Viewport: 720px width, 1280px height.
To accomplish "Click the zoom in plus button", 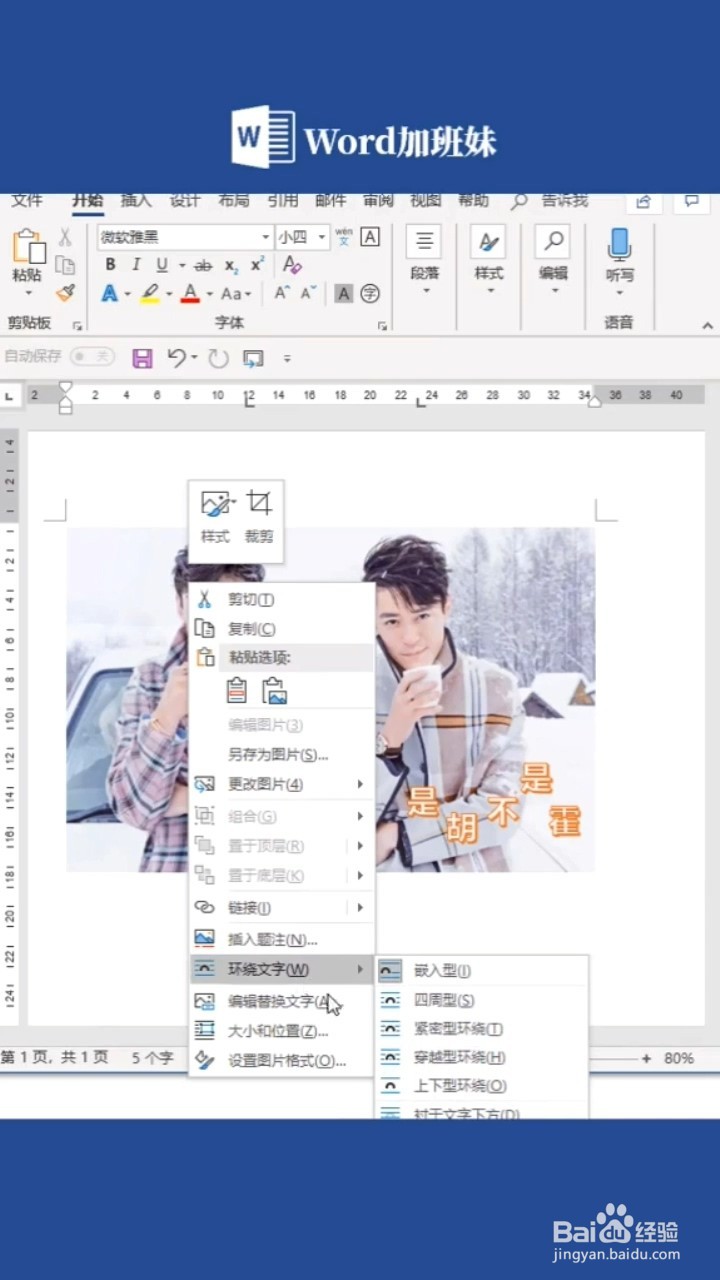I will [646, 1058].
